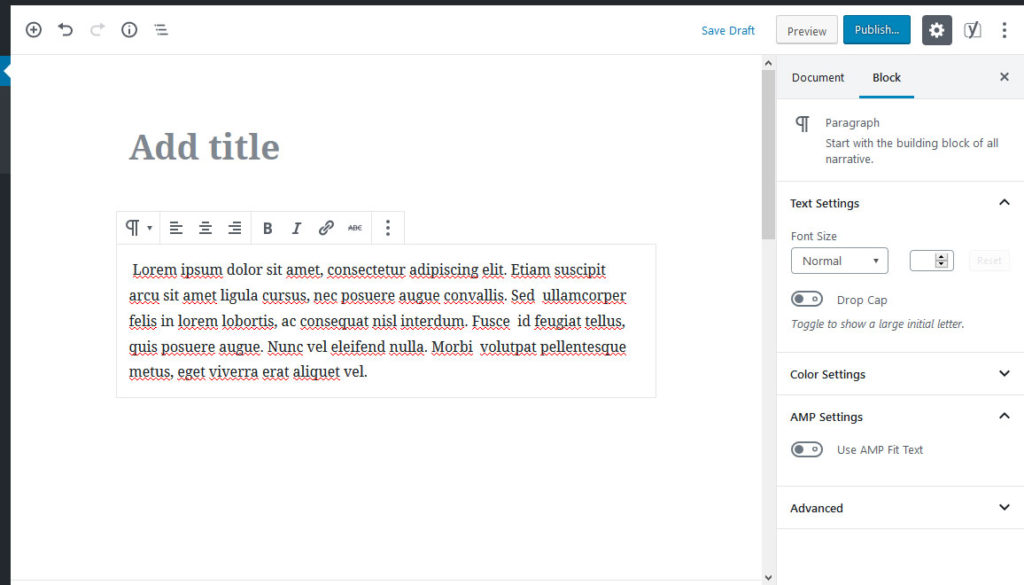
Task: Apply strikethrough formatting to the text
Action: click(355, 228)
